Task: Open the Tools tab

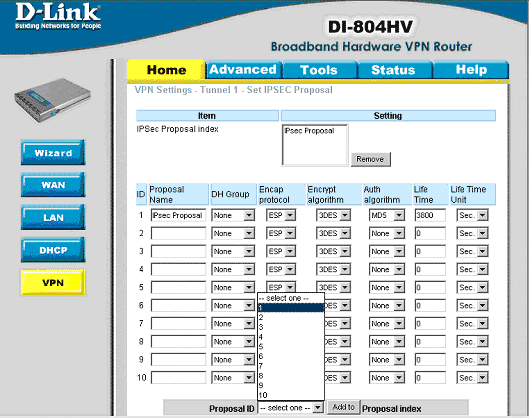Action: coord(319,70)
